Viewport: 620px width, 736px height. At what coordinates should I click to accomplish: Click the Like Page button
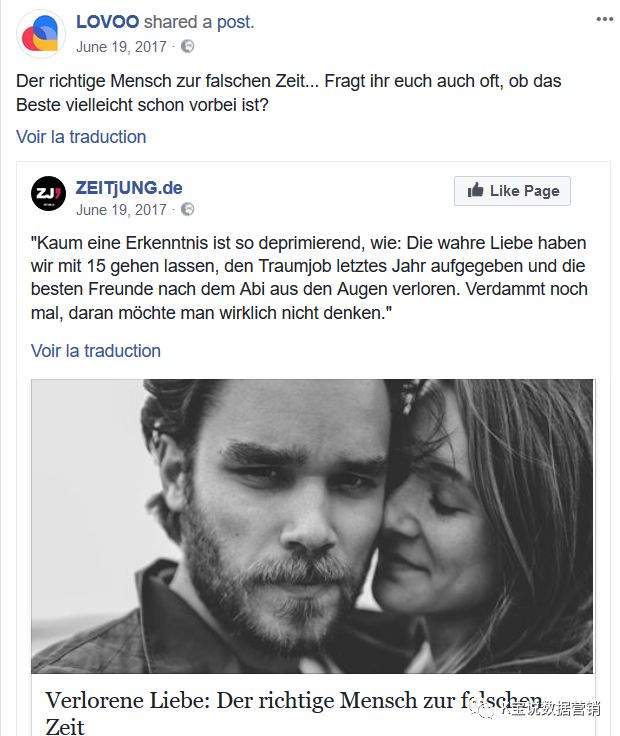512,191
